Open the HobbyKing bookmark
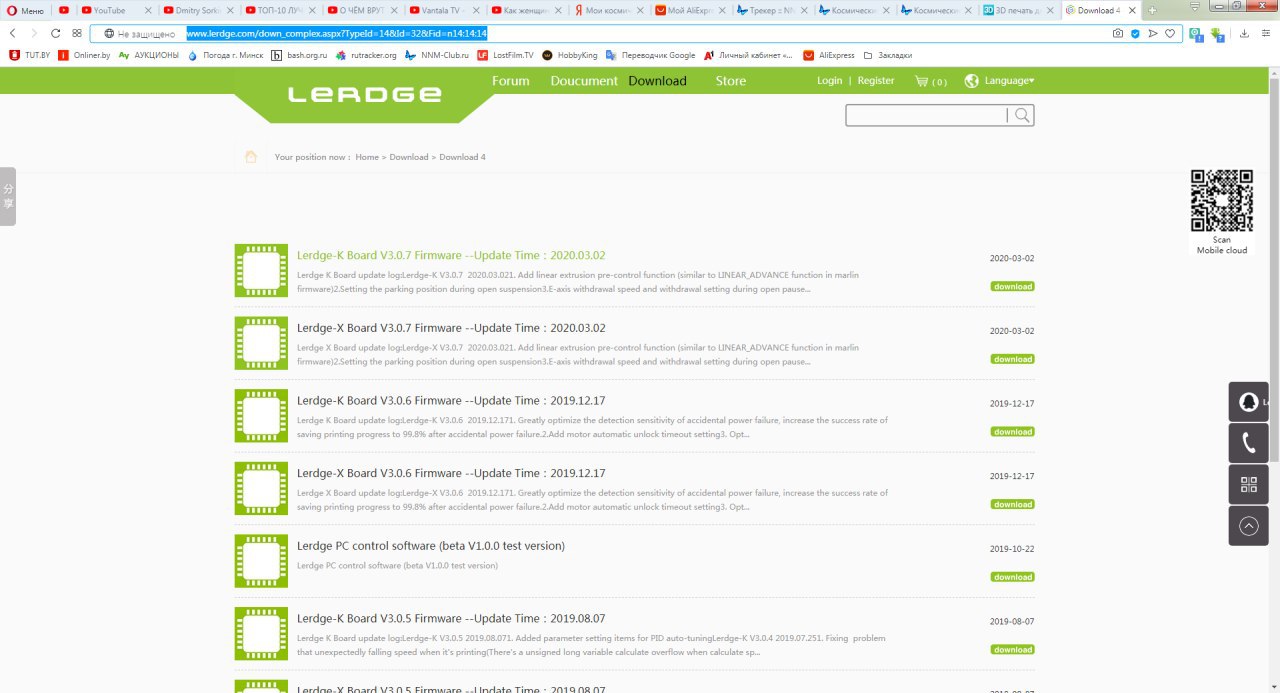 (569, 55)
